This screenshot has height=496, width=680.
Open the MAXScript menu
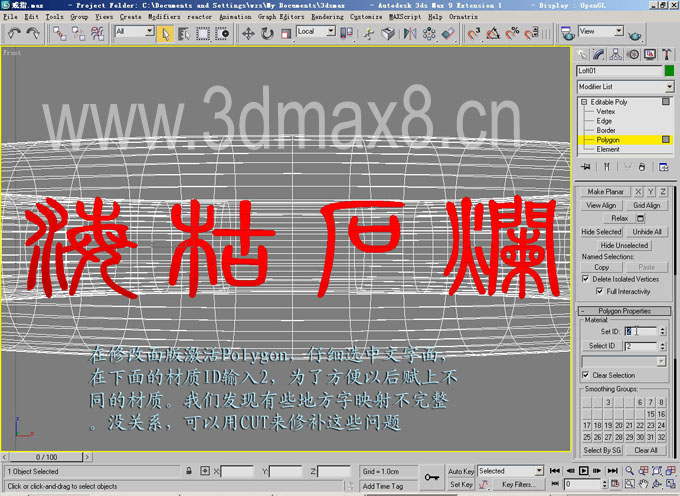pyautogui.click(x=405, y=16)
